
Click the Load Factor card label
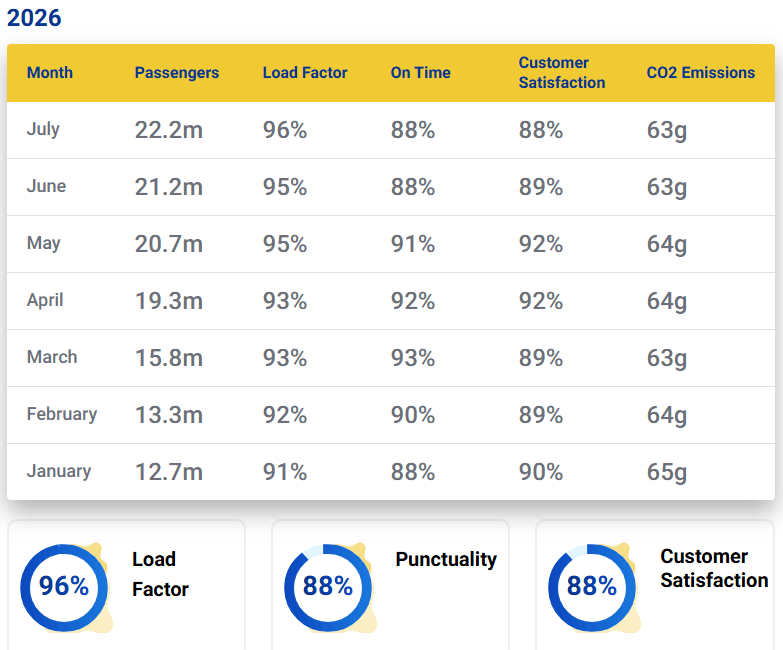tap(160, 574)
